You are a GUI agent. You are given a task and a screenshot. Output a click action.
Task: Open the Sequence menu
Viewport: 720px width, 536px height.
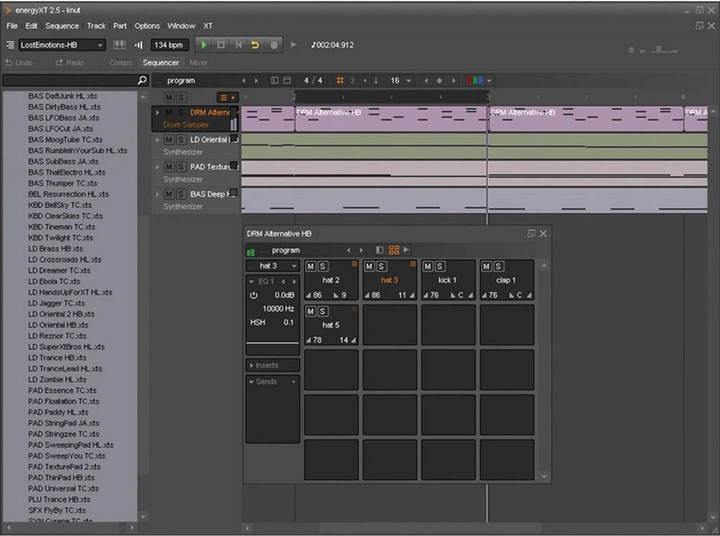point(62,26)
